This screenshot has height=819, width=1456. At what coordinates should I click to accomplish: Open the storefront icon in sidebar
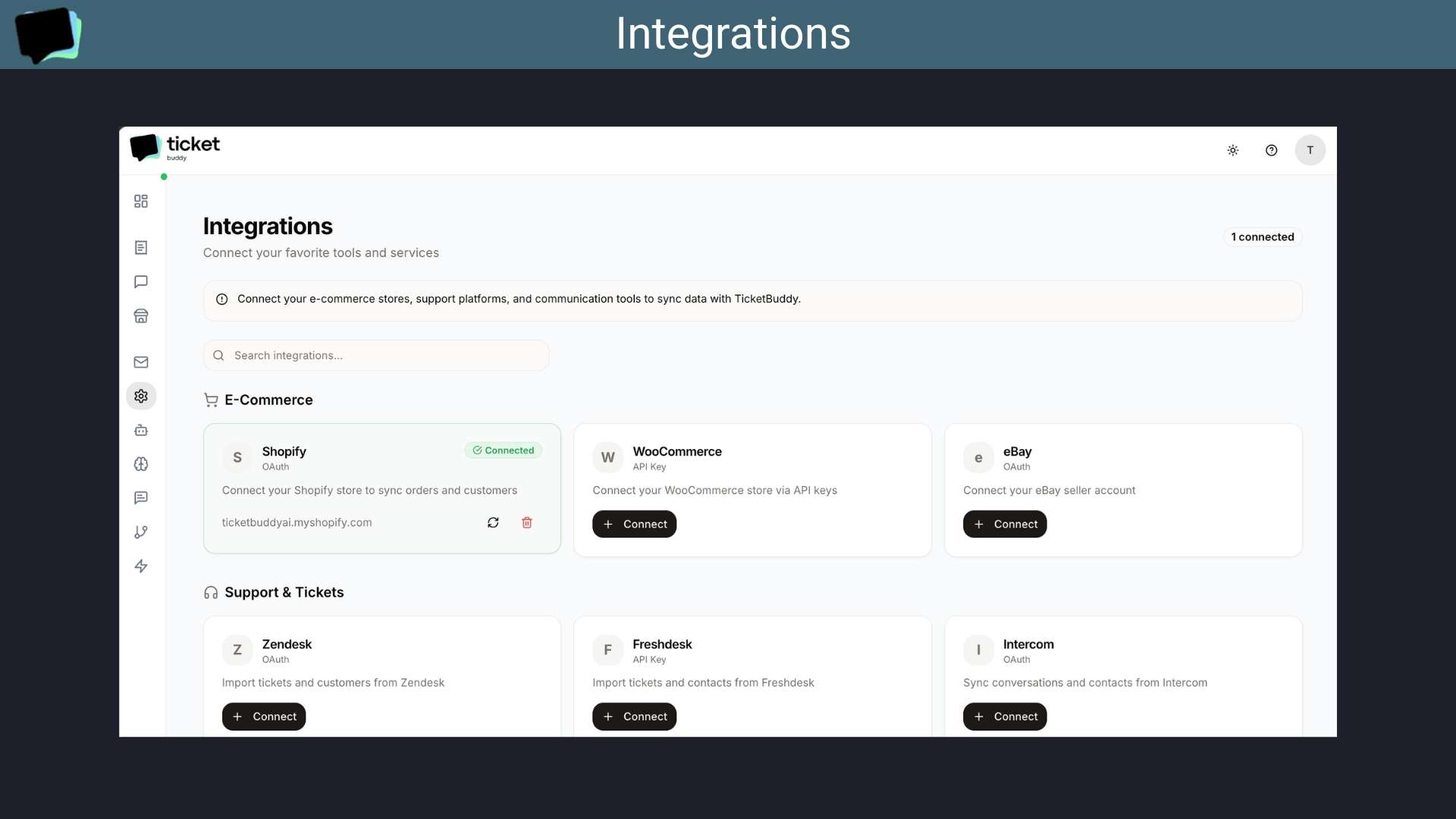[x=141, y=315]
